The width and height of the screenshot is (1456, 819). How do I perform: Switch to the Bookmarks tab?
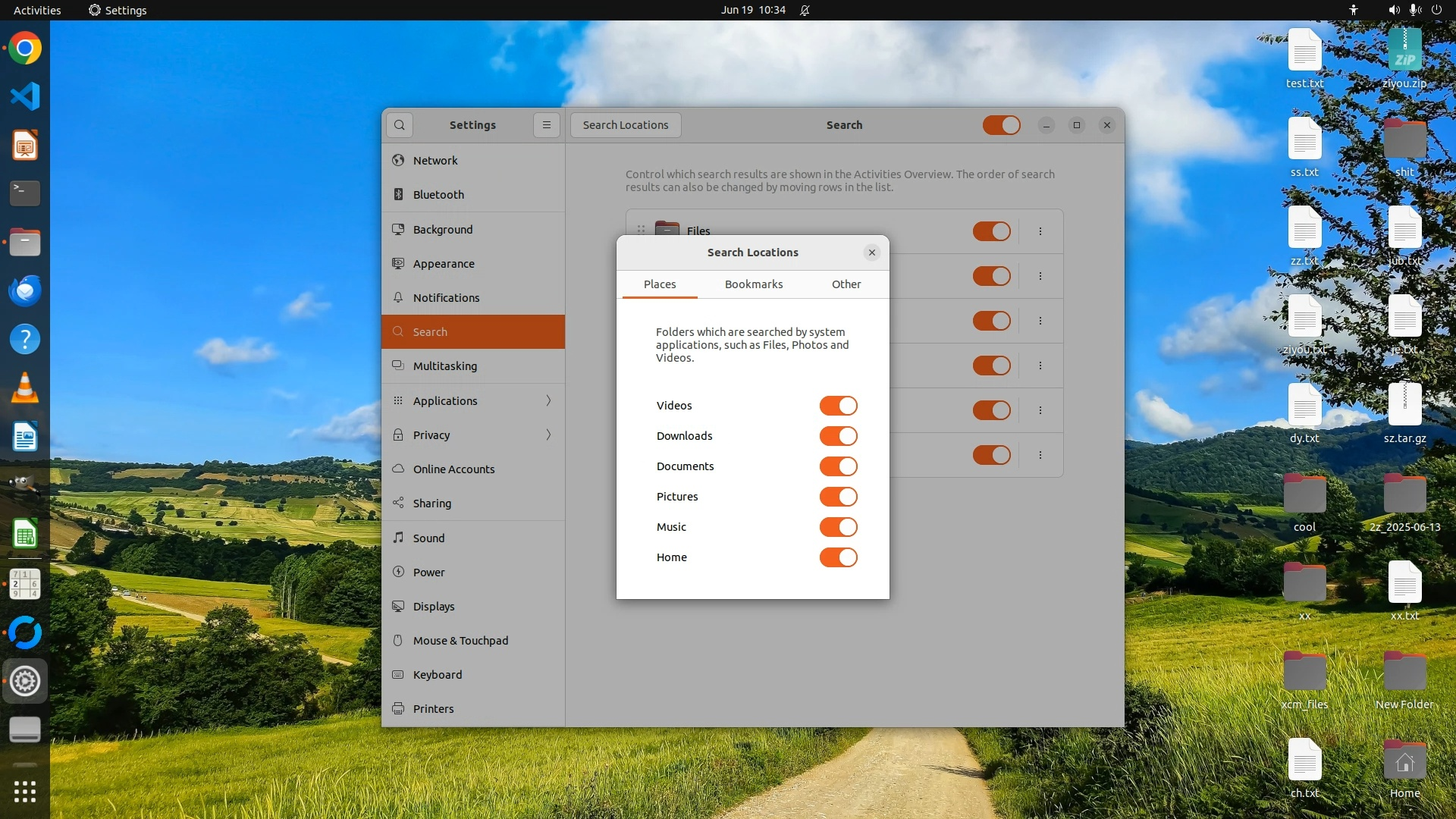click(753, 284)
